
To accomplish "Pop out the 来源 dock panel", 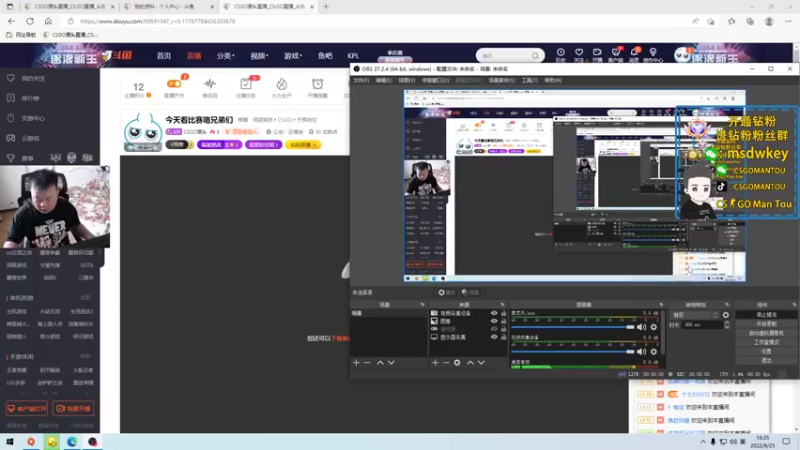I will point(502,305).
